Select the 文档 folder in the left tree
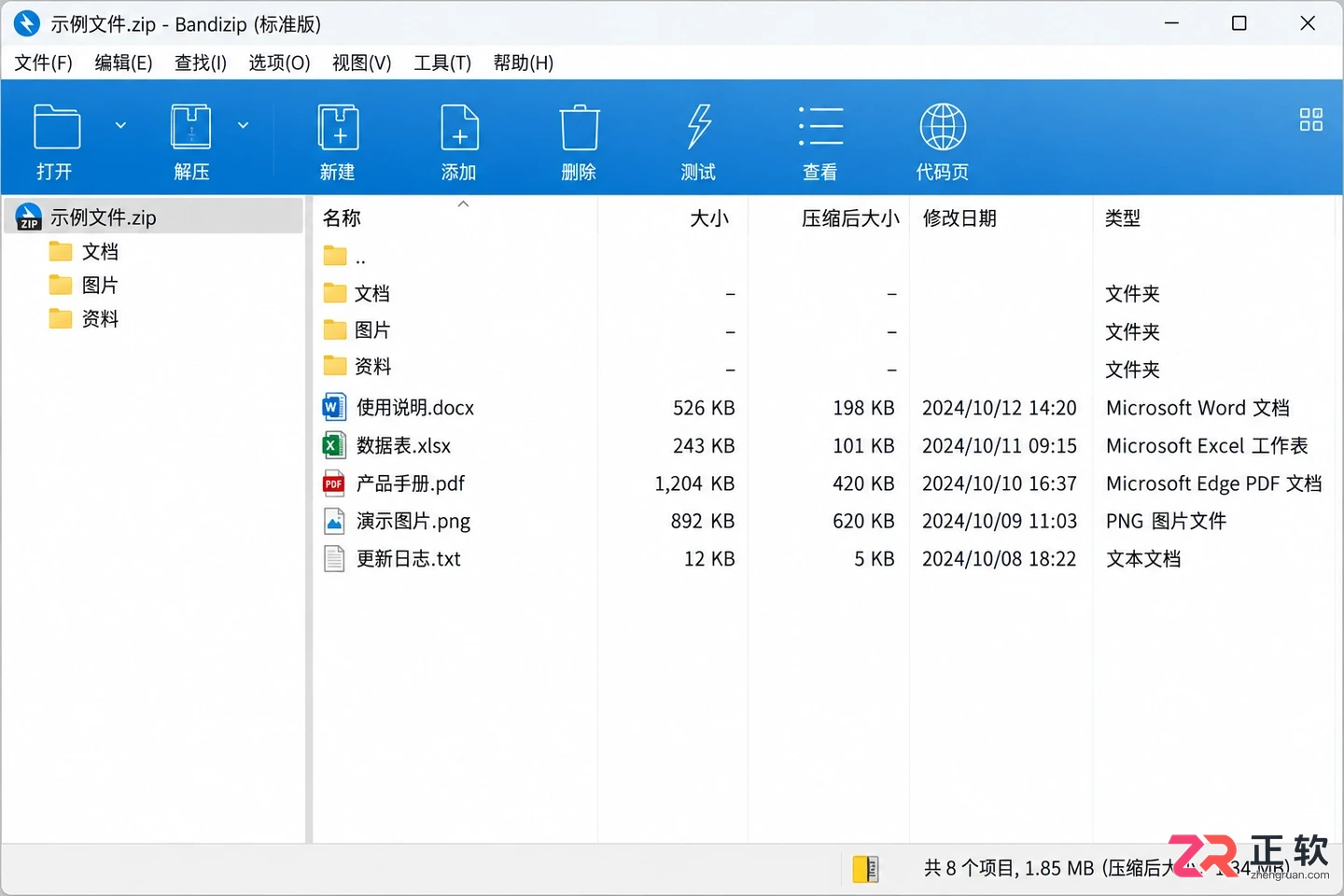Screen dimensions: 1344x896 click(100, 252)
